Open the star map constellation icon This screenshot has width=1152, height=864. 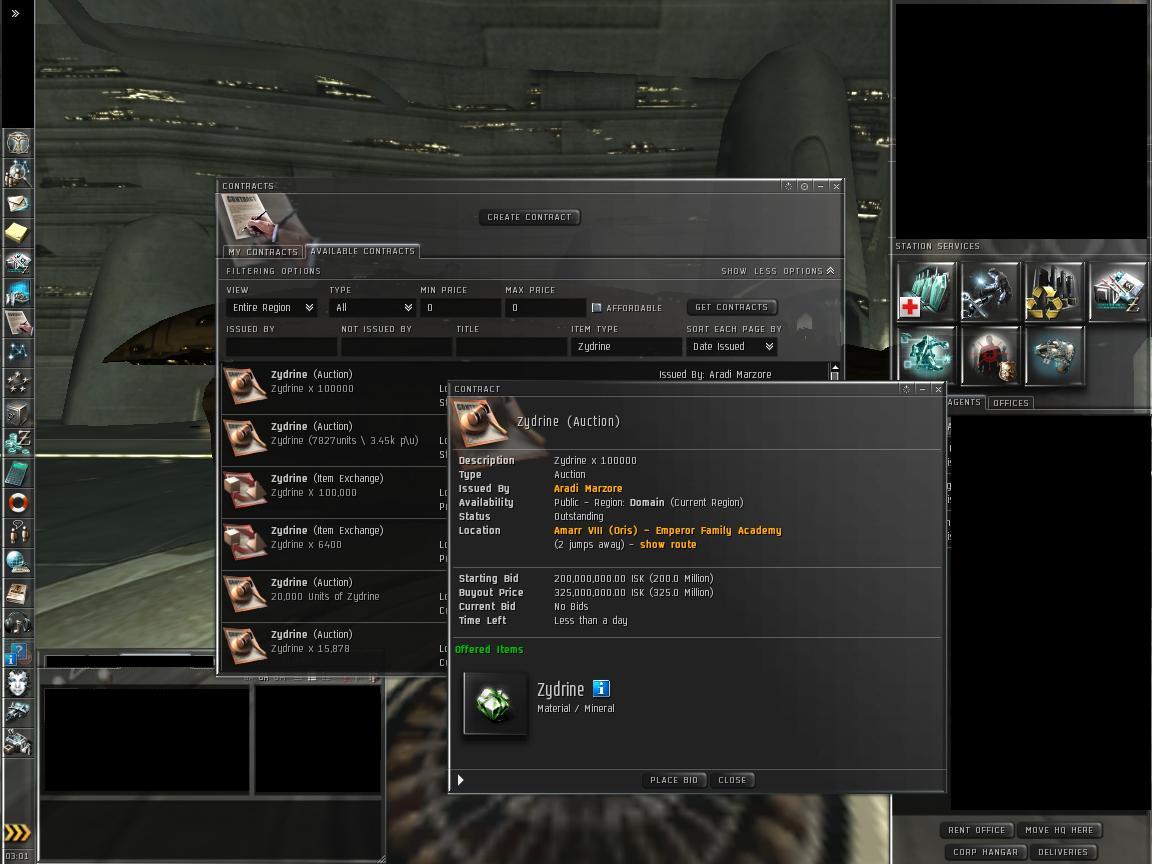point(18,353)
